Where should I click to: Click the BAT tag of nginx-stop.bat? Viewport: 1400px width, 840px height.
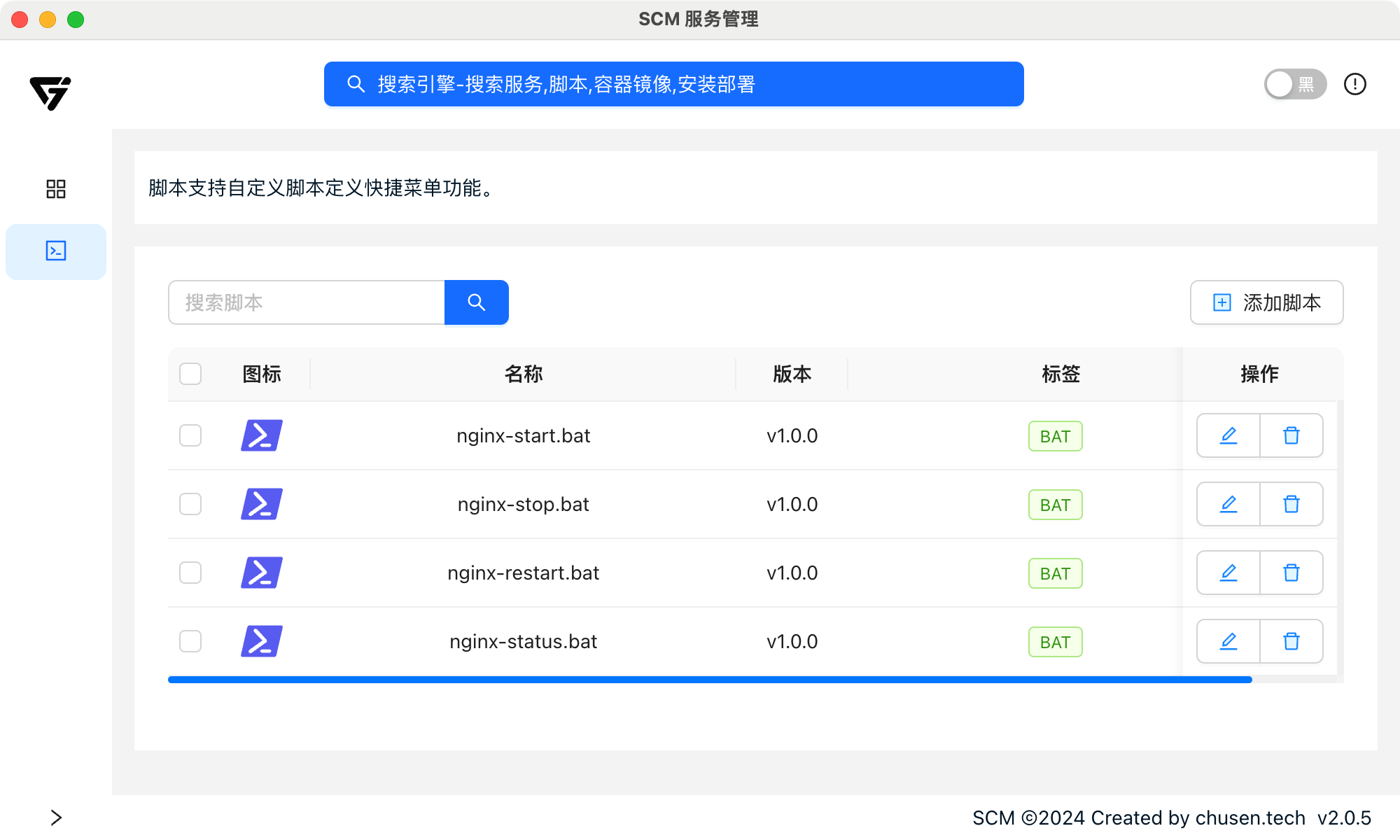pos(1055,505)
